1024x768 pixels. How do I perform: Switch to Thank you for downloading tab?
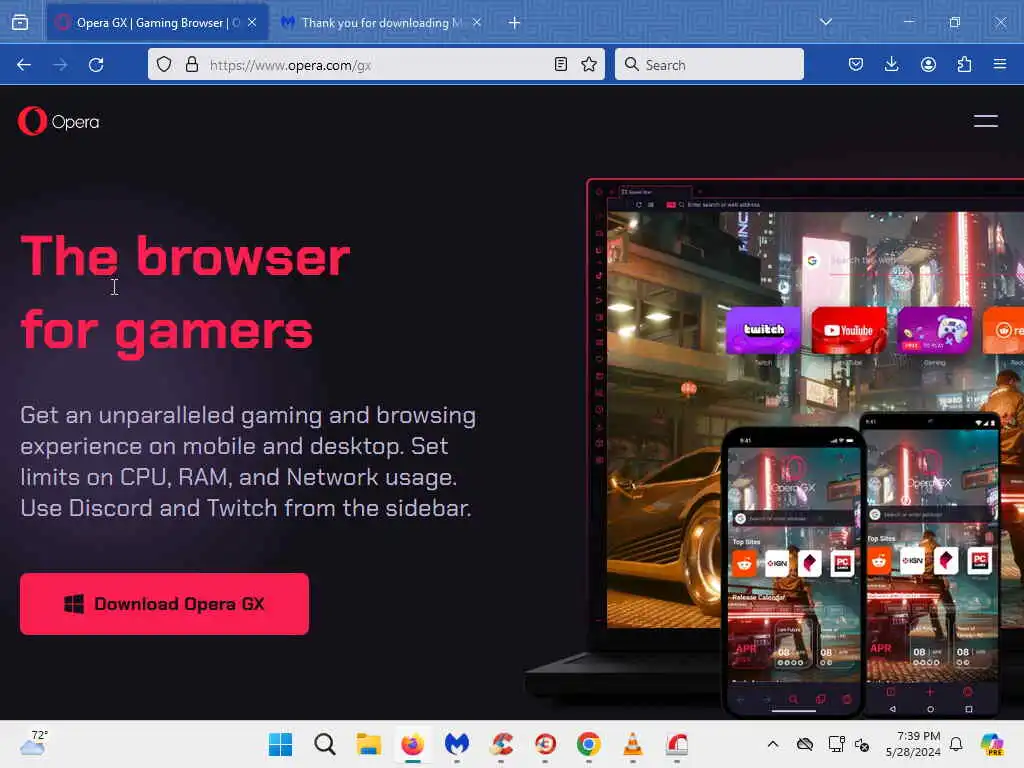point(382,23)
